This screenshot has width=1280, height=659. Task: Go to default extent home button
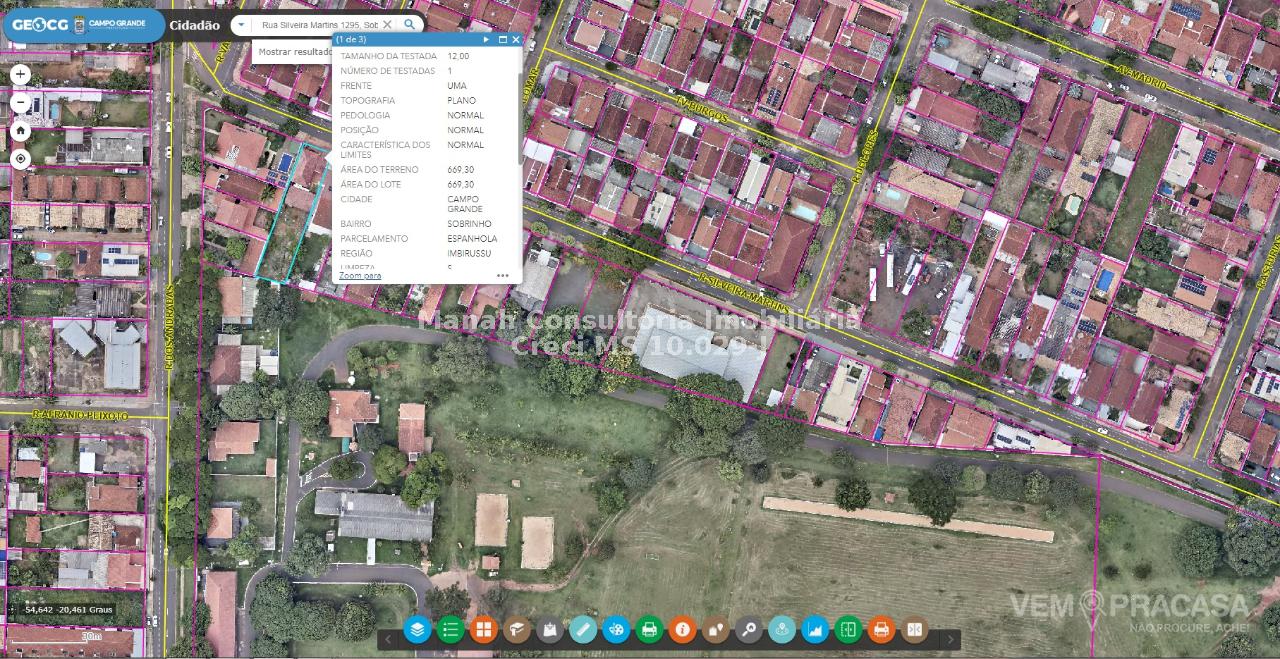click(21, 131)
